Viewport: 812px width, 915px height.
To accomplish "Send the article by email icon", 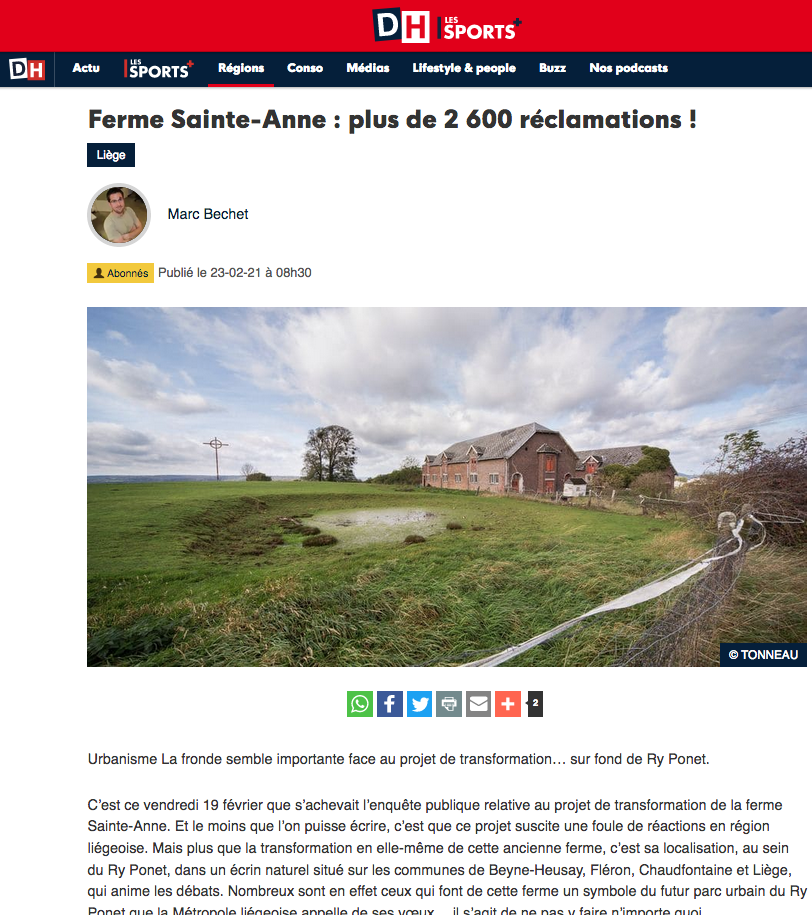I will pos(478,704).
